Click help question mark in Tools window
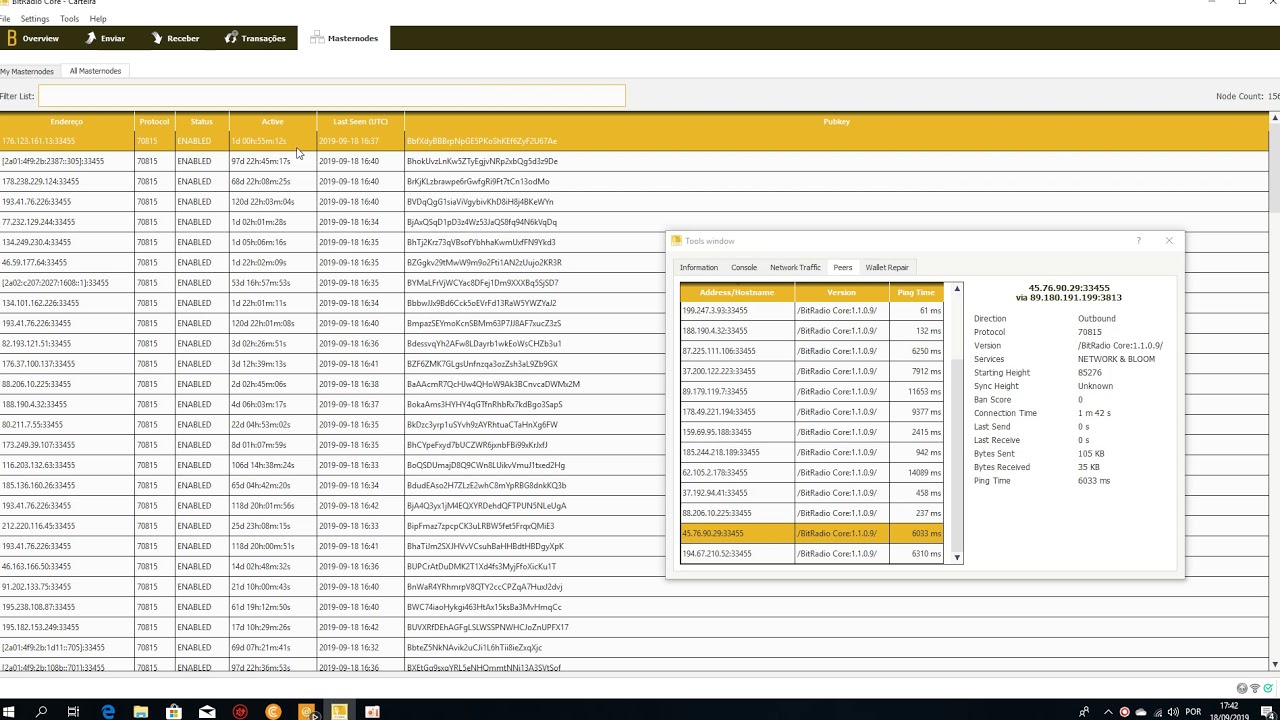 click(x=1138, y=241)
